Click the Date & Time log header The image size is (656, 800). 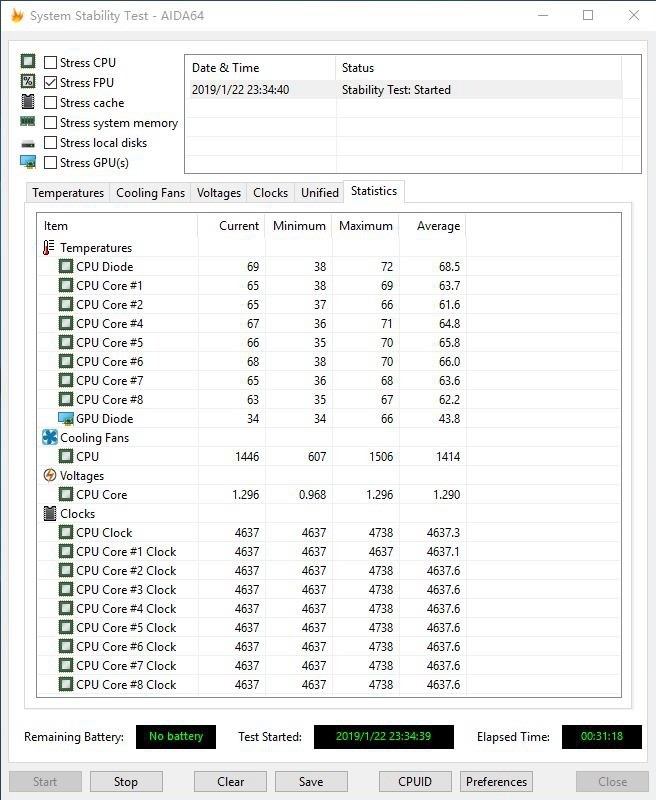click(x=260, y=68)
